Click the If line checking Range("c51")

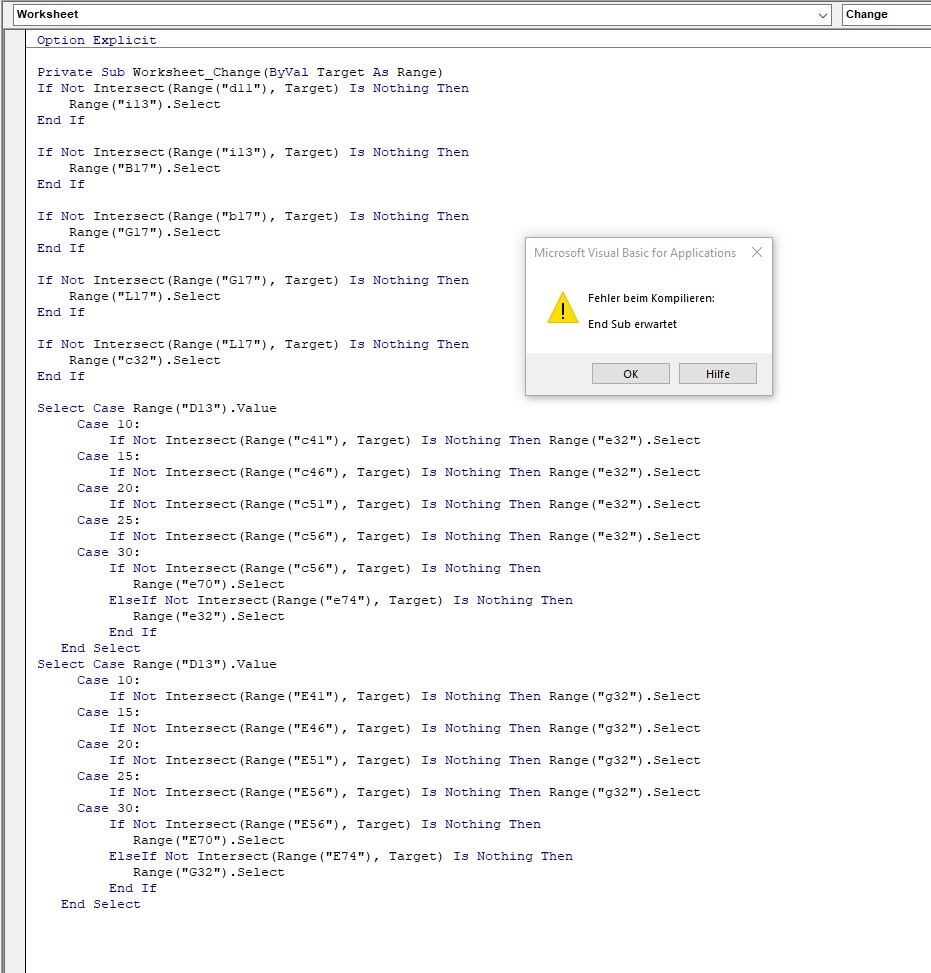[405, 504]
